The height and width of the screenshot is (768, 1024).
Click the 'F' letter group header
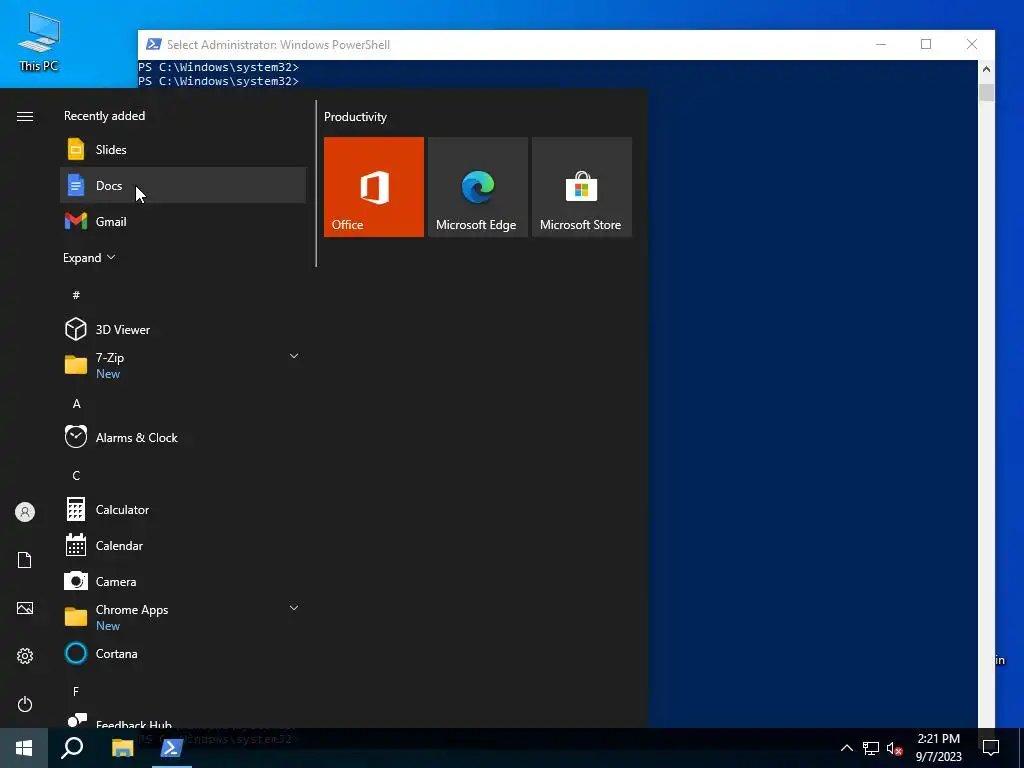76,691
